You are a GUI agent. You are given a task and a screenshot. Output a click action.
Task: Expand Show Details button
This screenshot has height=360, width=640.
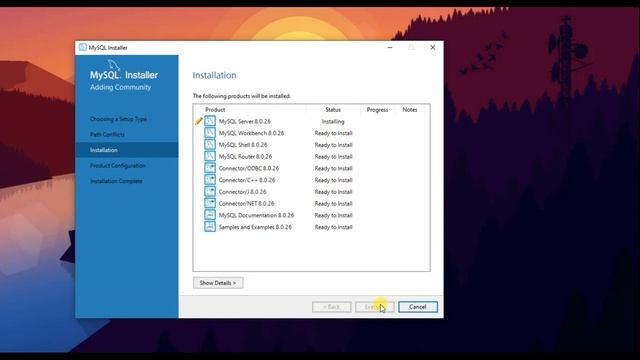coord(218,283)
